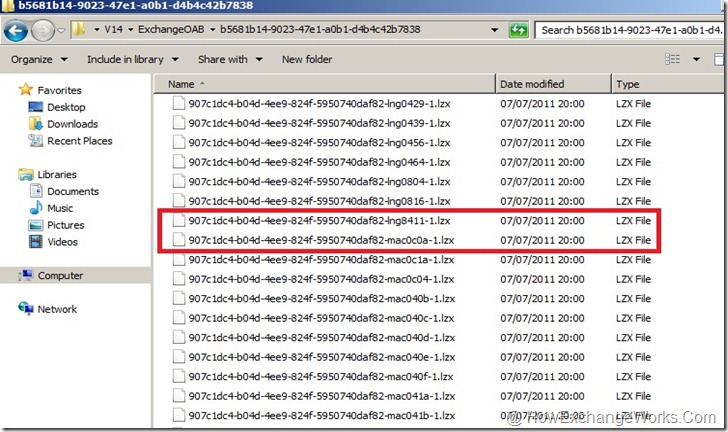Click the Network globe icon
The height and width of the screenshot is (432, 728).
(x=26, y=308)
